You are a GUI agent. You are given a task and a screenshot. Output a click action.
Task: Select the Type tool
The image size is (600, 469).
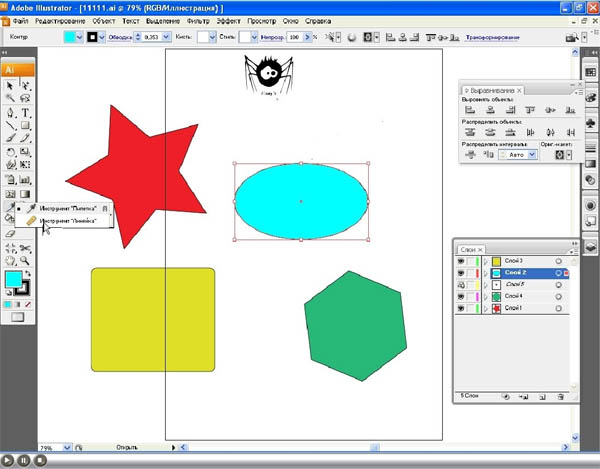point(26,113)
